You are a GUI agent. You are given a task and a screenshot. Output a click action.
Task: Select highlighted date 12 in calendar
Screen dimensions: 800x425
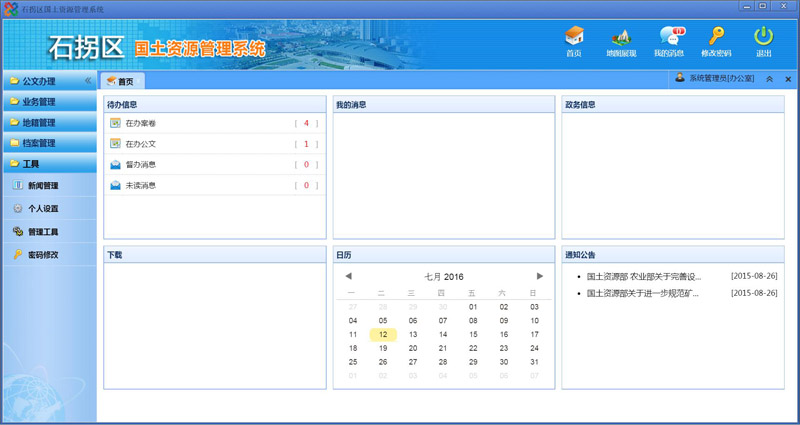(383, 335)
